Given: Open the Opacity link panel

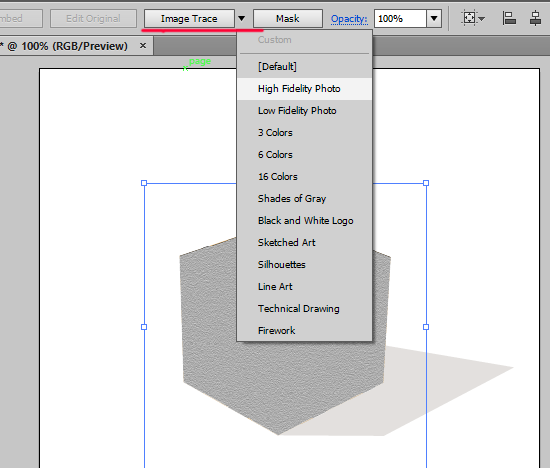Looking at the screenshot, I should pyautogui.click(x=349, y=19).
